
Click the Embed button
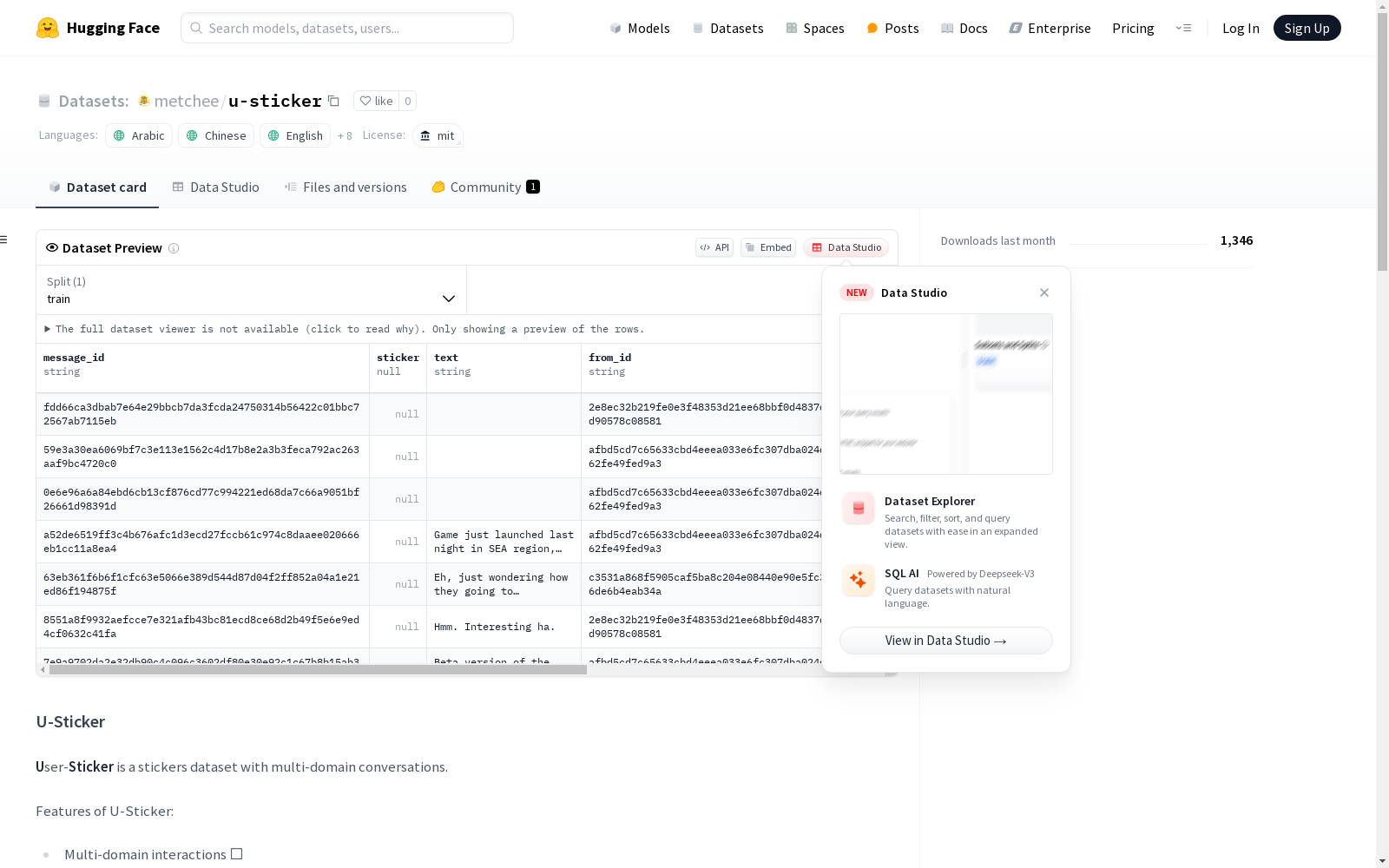tap(768, 247)
